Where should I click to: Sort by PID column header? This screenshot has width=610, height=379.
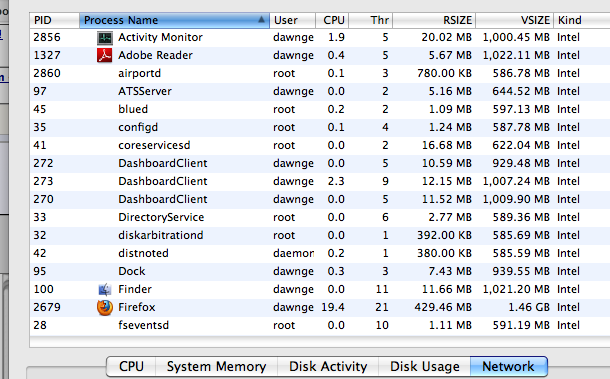tap(54, 20)
